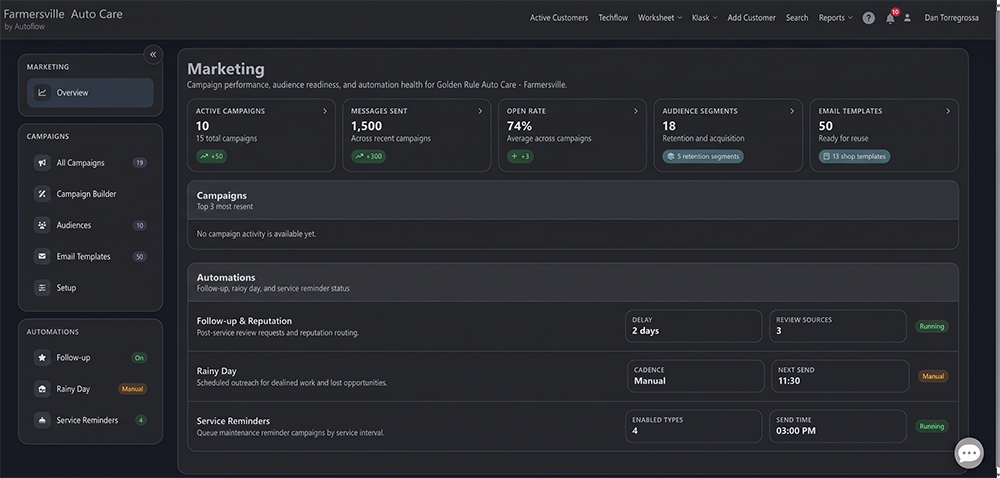Click the Follow-up star icon
Screen dimensions: 1000x478
[42, 358]
